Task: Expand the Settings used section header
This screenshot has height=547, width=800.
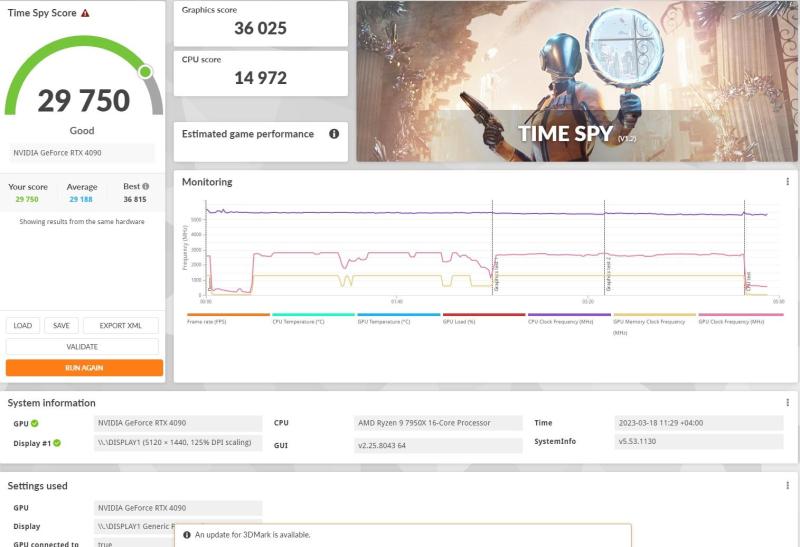Action: [x=38, y=486]
